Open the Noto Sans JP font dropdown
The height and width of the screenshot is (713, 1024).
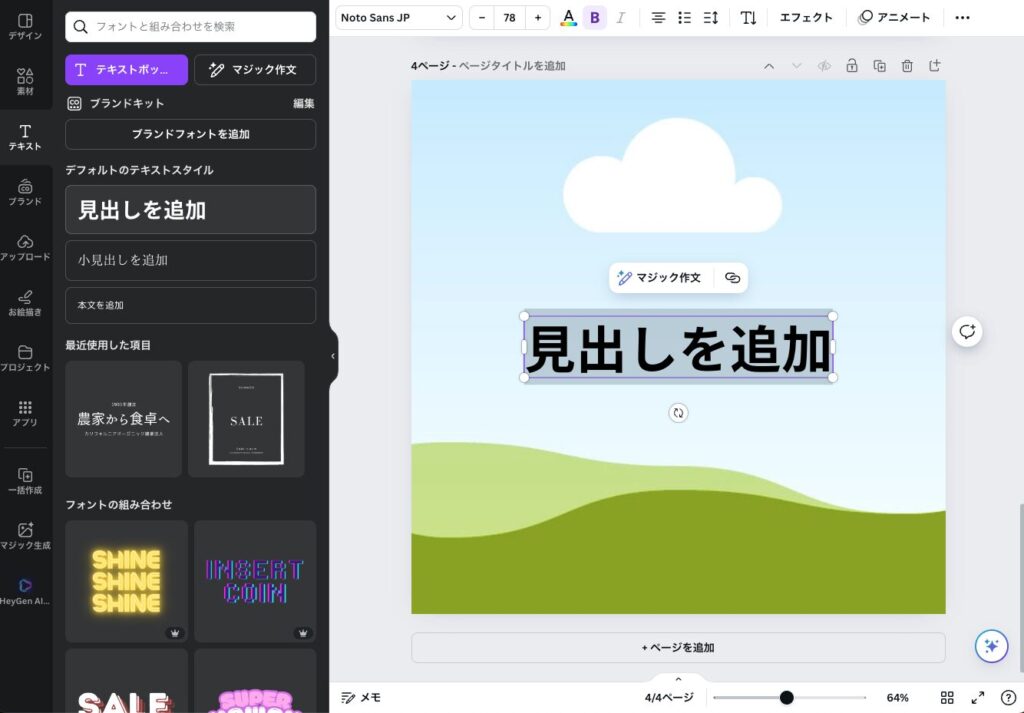(x=398, y=18)
